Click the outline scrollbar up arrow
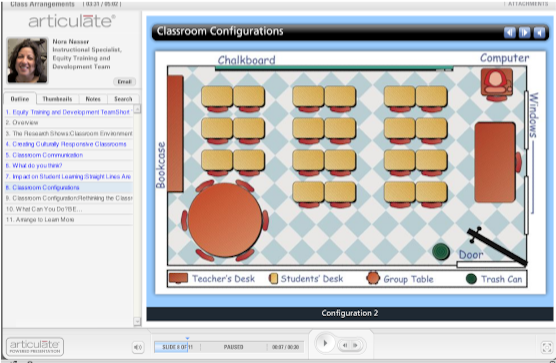The image size is (556, 363). coord(137,109)
